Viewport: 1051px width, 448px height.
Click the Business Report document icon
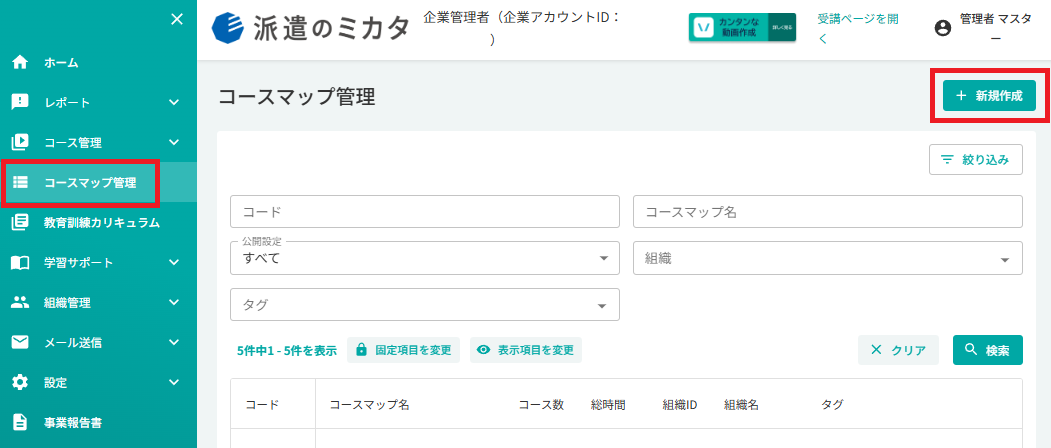20,422
